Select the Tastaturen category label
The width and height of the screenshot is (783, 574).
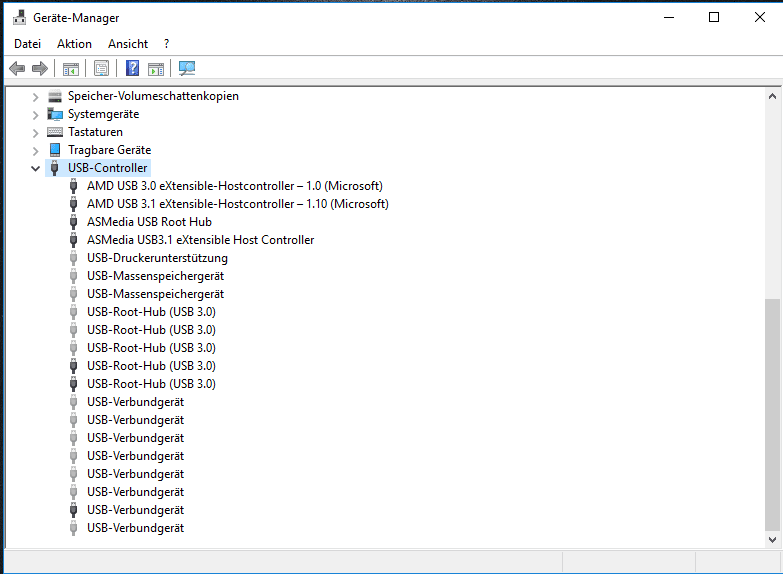tap(95, 132)
